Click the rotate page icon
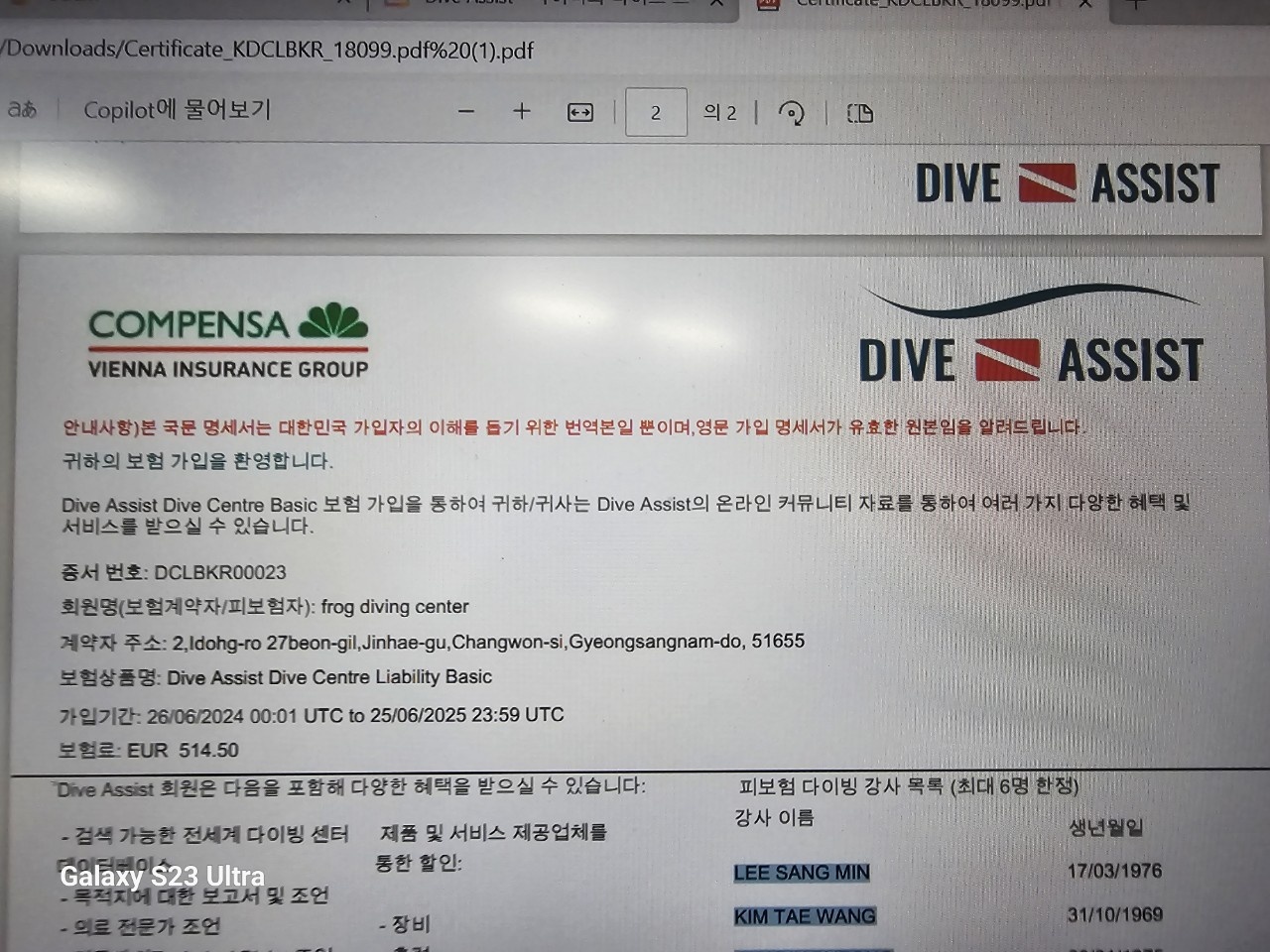Image resolution: width=1270 pixels, height=952 pixels. (x=791, y=113)
